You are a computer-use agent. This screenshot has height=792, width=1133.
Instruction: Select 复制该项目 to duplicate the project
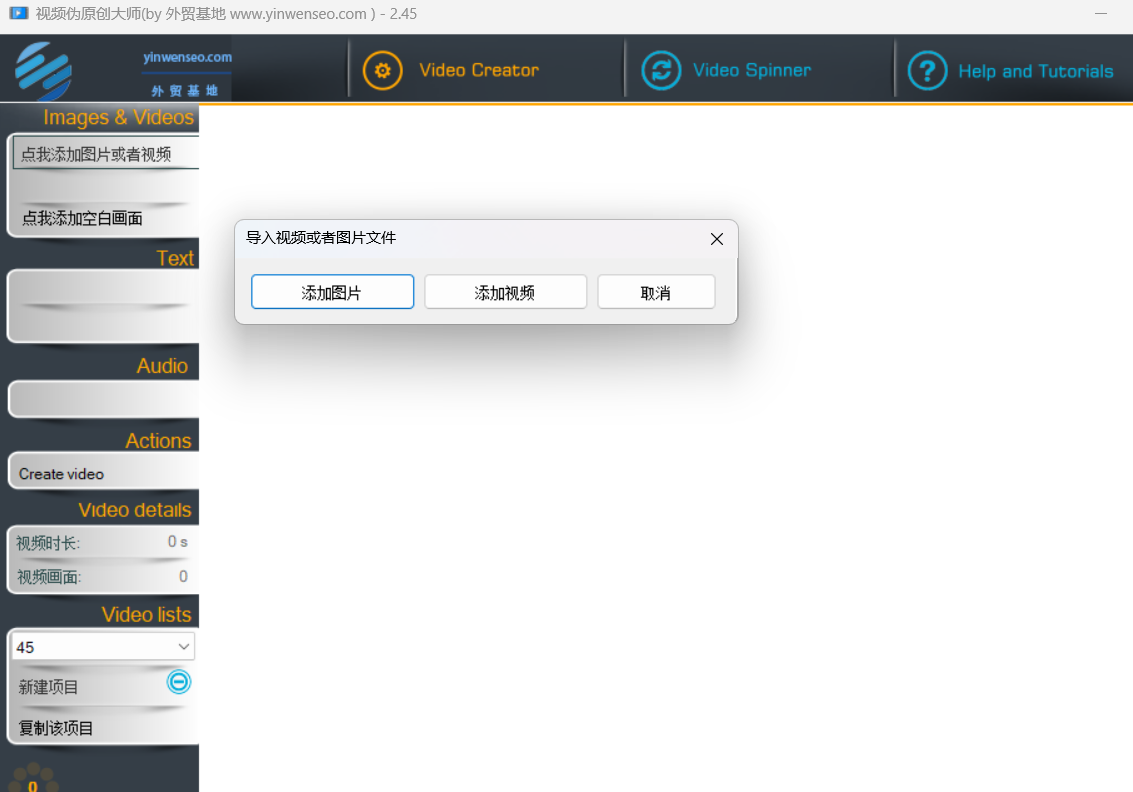click(x=56, y=728)
